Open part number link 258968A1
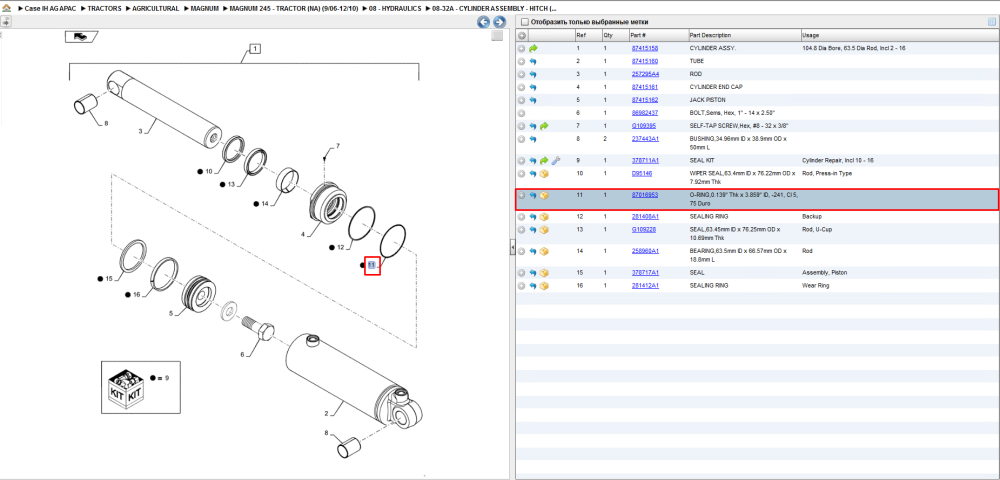 [645, 251]
